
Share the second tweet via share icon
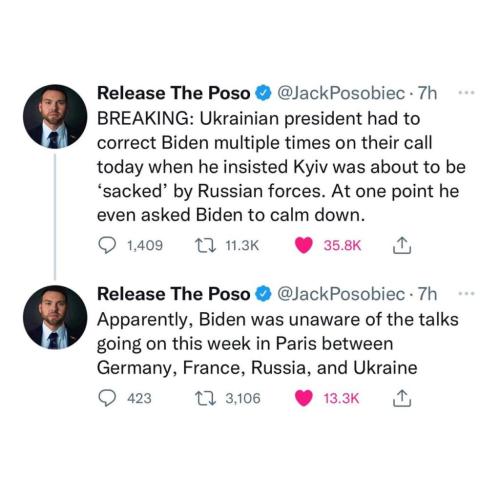tap(402, 398)
